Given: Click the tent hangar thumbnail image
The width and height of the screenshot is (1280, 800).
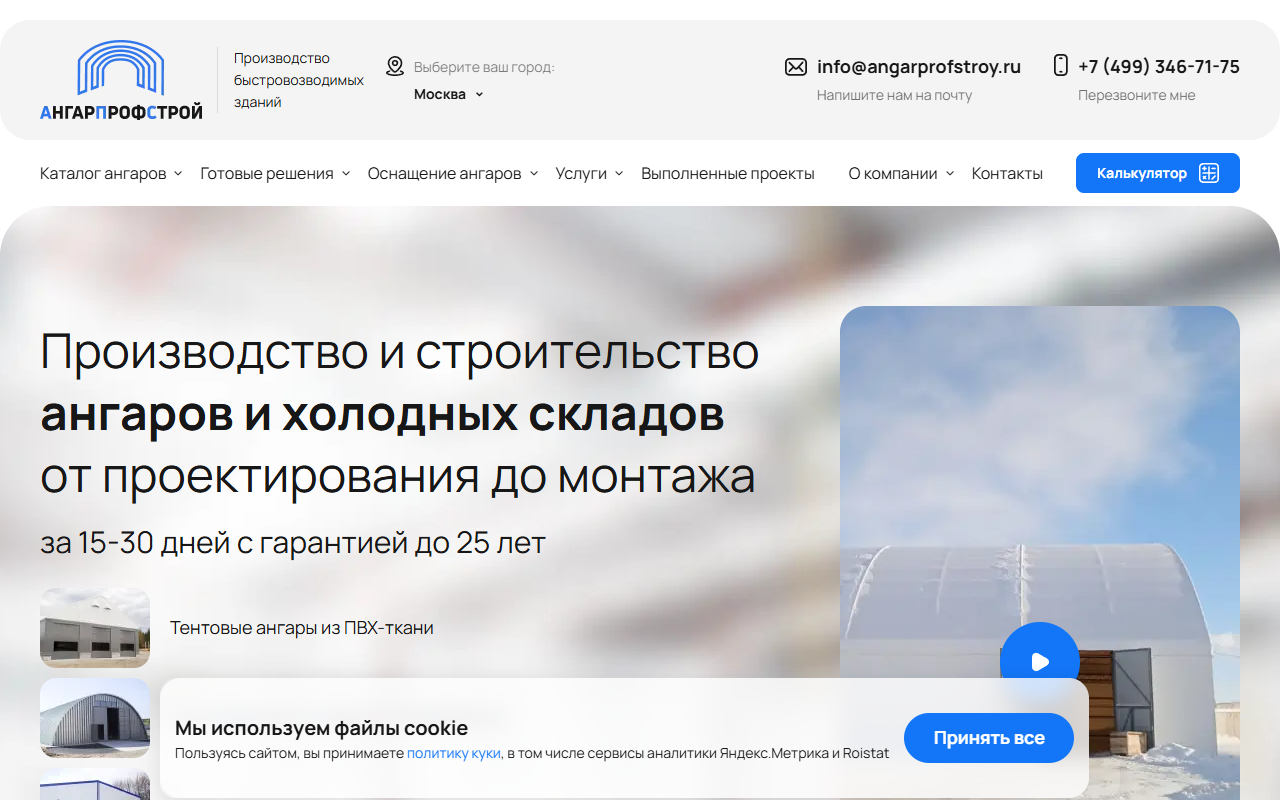Looking at the screenshot, I should pyautogui.click(x=95, y=628).
